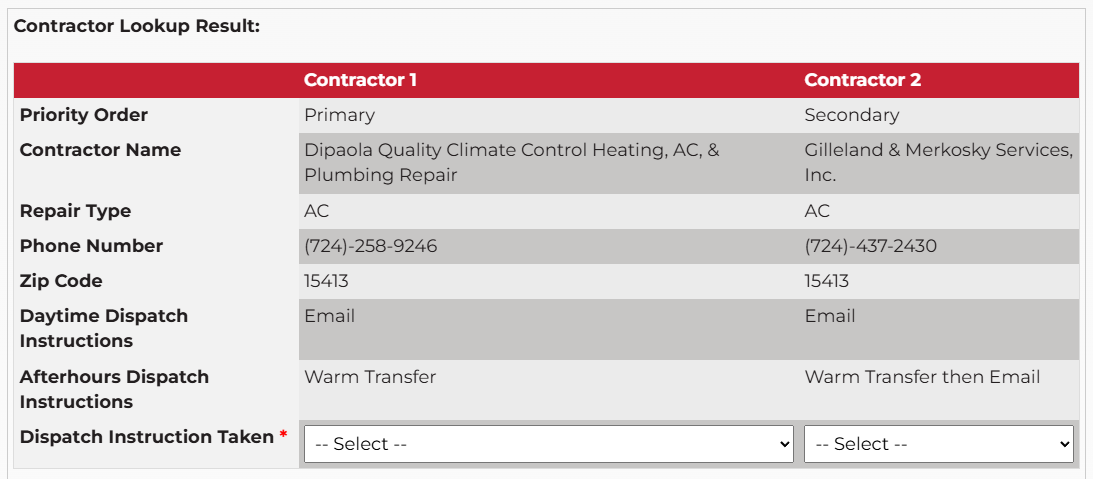Click the Zip Code row label
This screenshot has height=479, width=1093.
click(x=61, y=281)
